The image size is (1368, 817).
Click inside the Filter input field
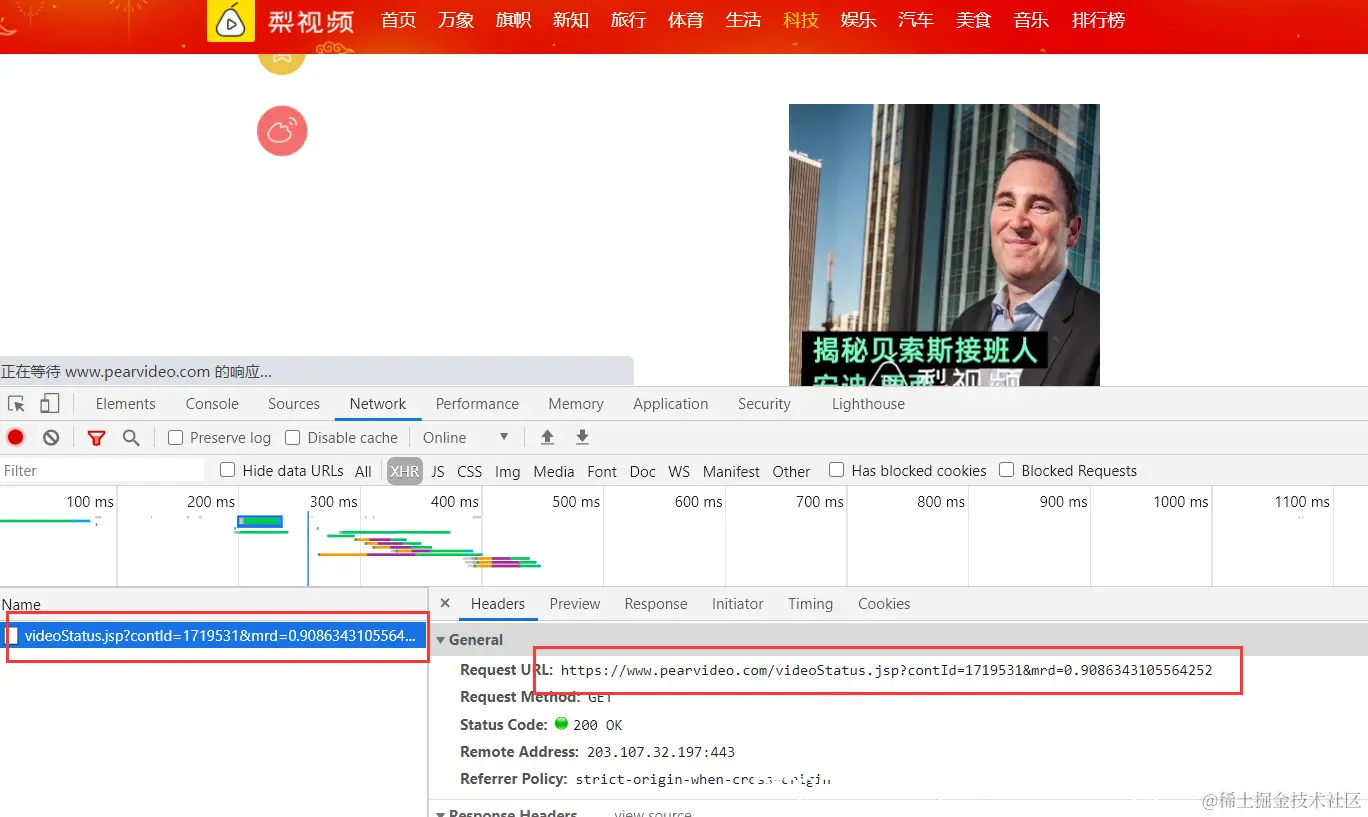[x=100, y=470]
